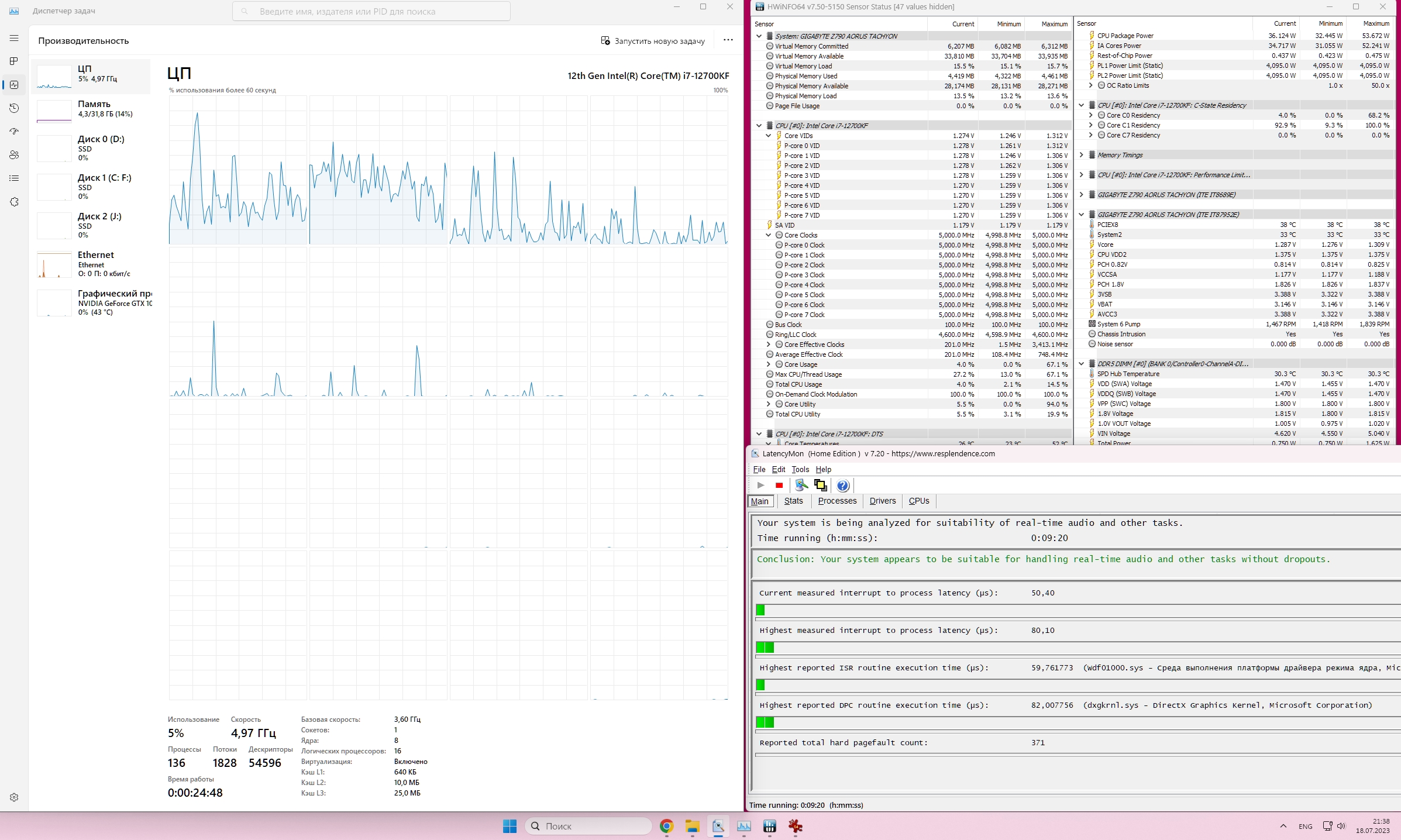
Task: Expand the Memory Timings section
Action: pyautogui.click(x=1082, y=155)
